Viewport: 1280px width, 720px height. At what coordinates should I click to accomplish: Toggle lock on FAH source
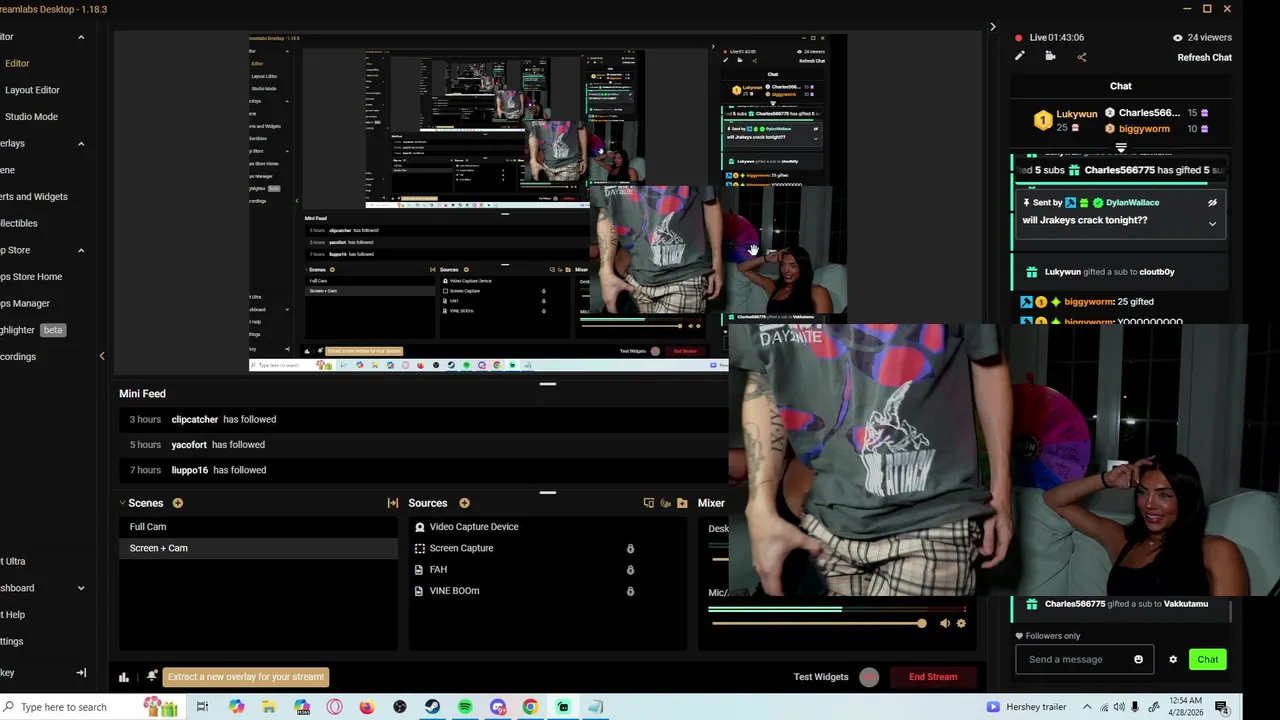pos(630,570)
